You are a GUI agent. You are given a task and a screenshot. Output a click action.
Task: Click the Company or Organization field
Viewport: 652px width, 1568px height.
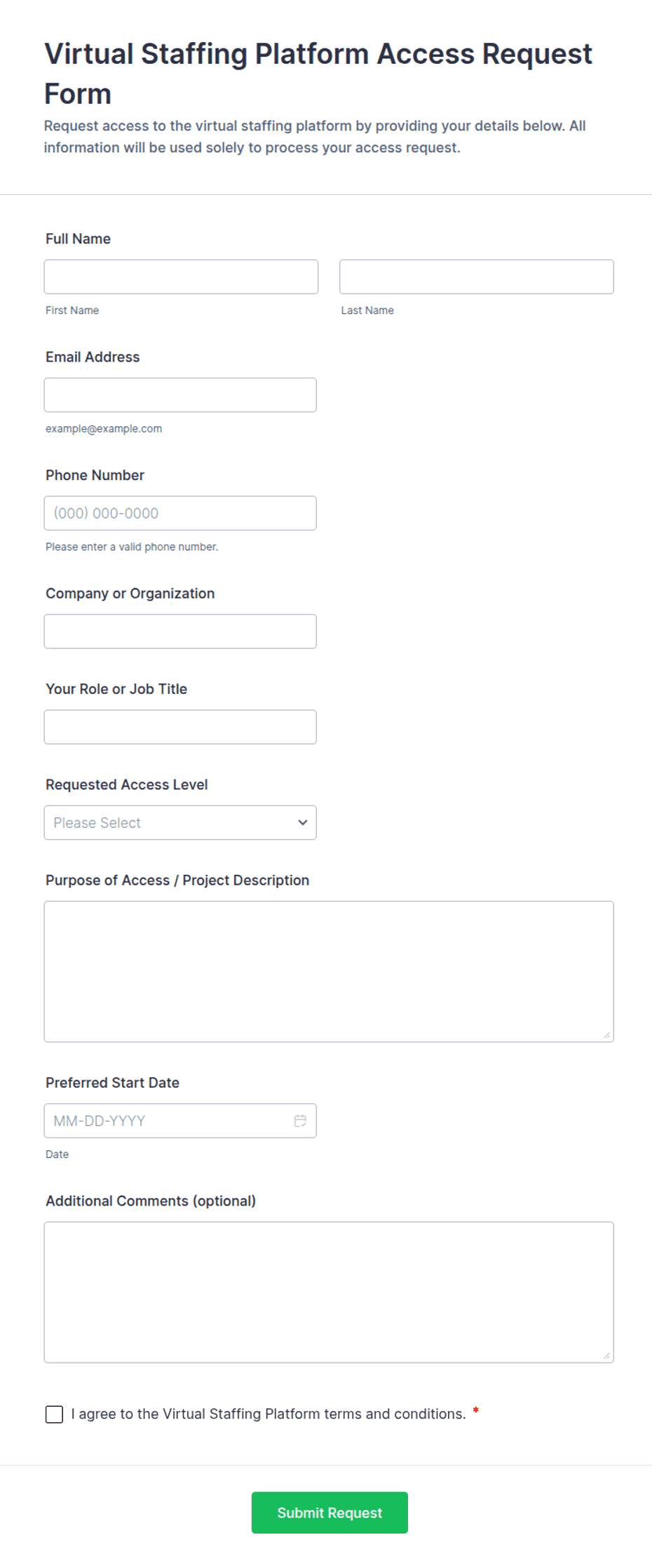click(x=180, y=632)
